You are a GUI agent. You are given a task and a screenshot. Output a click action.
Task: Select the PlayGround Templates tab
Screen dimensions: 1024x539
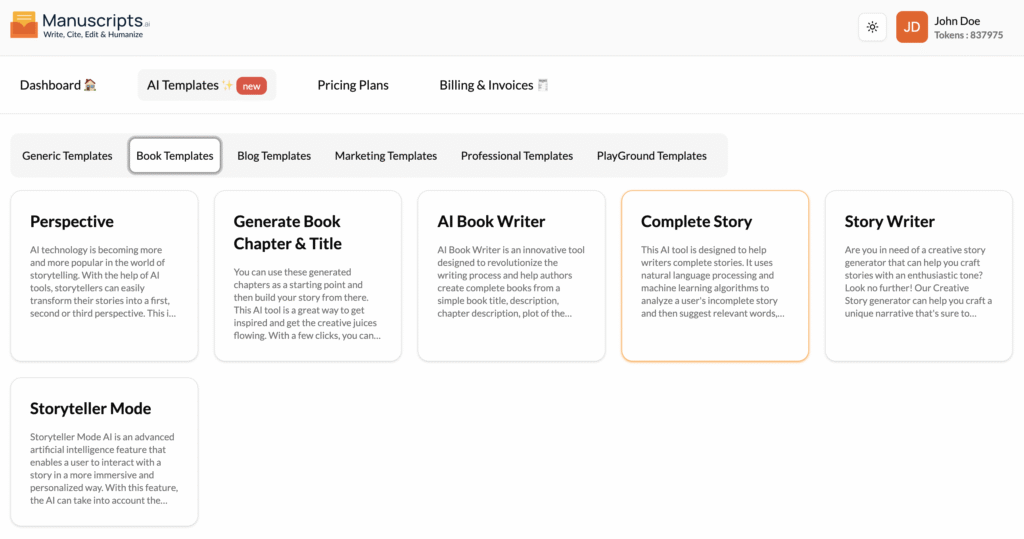(x=652, y=155)
